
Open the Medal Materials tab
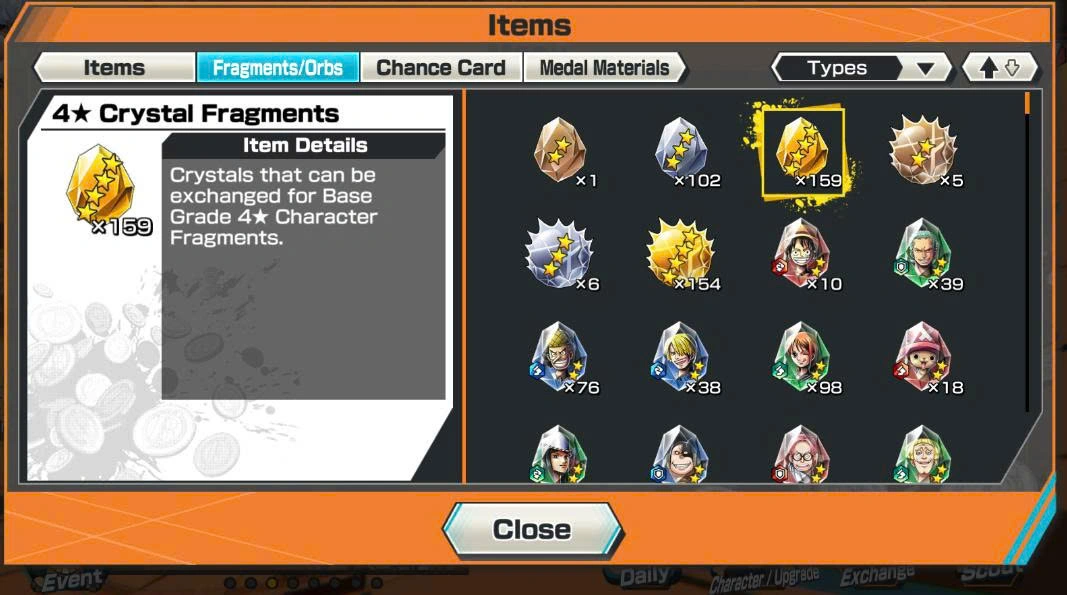click(x=605, y=68)
